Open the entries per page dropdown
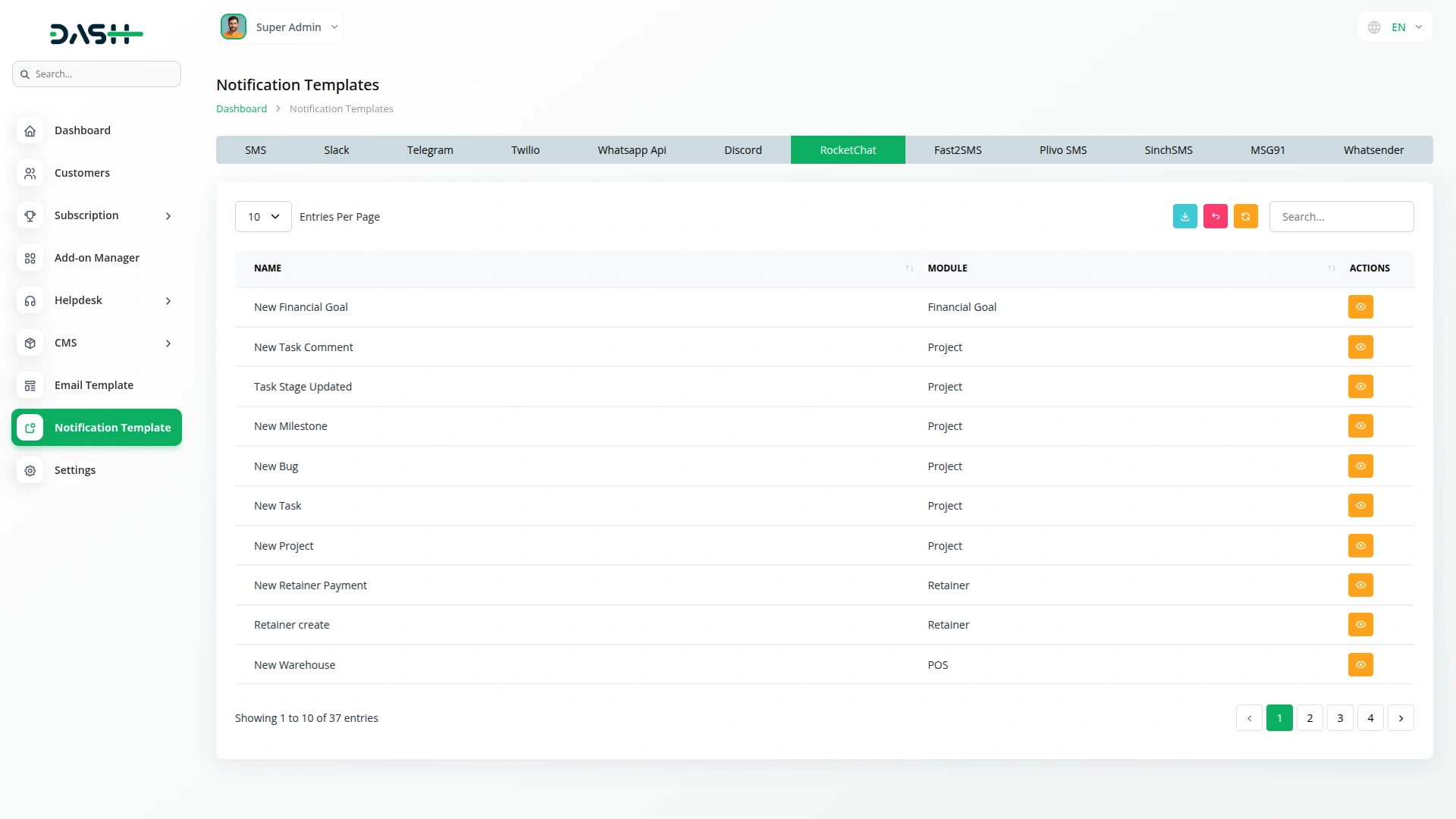The width and height of the screenshot is (1456, 819). tap(263, 217)
